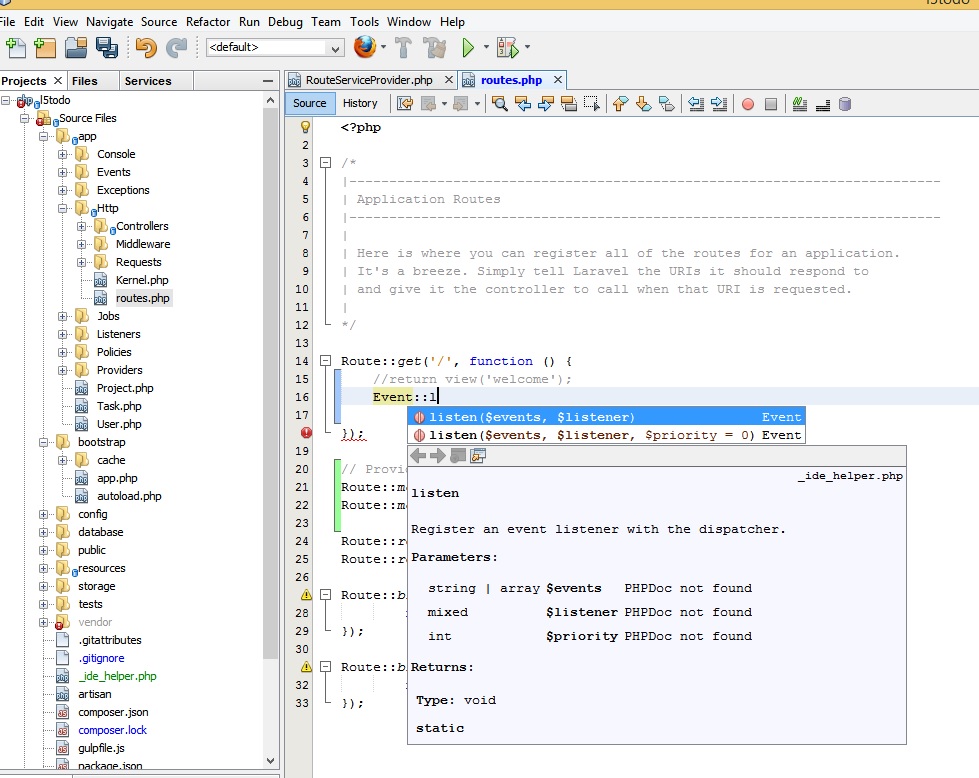Click the Redo arrow icon
Viewport: 979px width, 778px height.
point(177,47)
